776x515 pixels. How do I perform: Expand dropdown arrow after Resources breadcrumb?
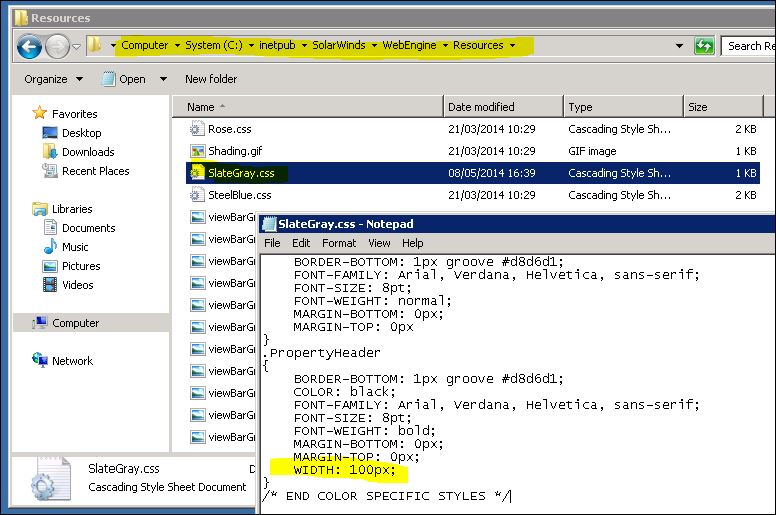pos(512,46)
